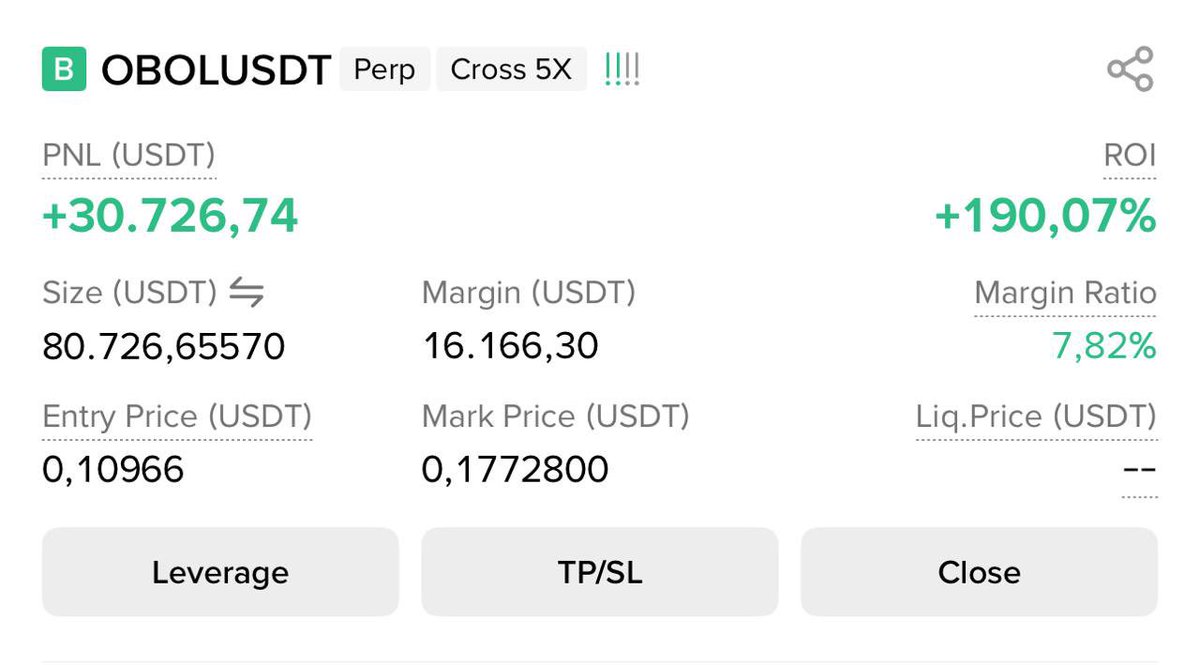Click the +30.726,74 PNL value
The image size is (1200, 665).
point(170,215)
